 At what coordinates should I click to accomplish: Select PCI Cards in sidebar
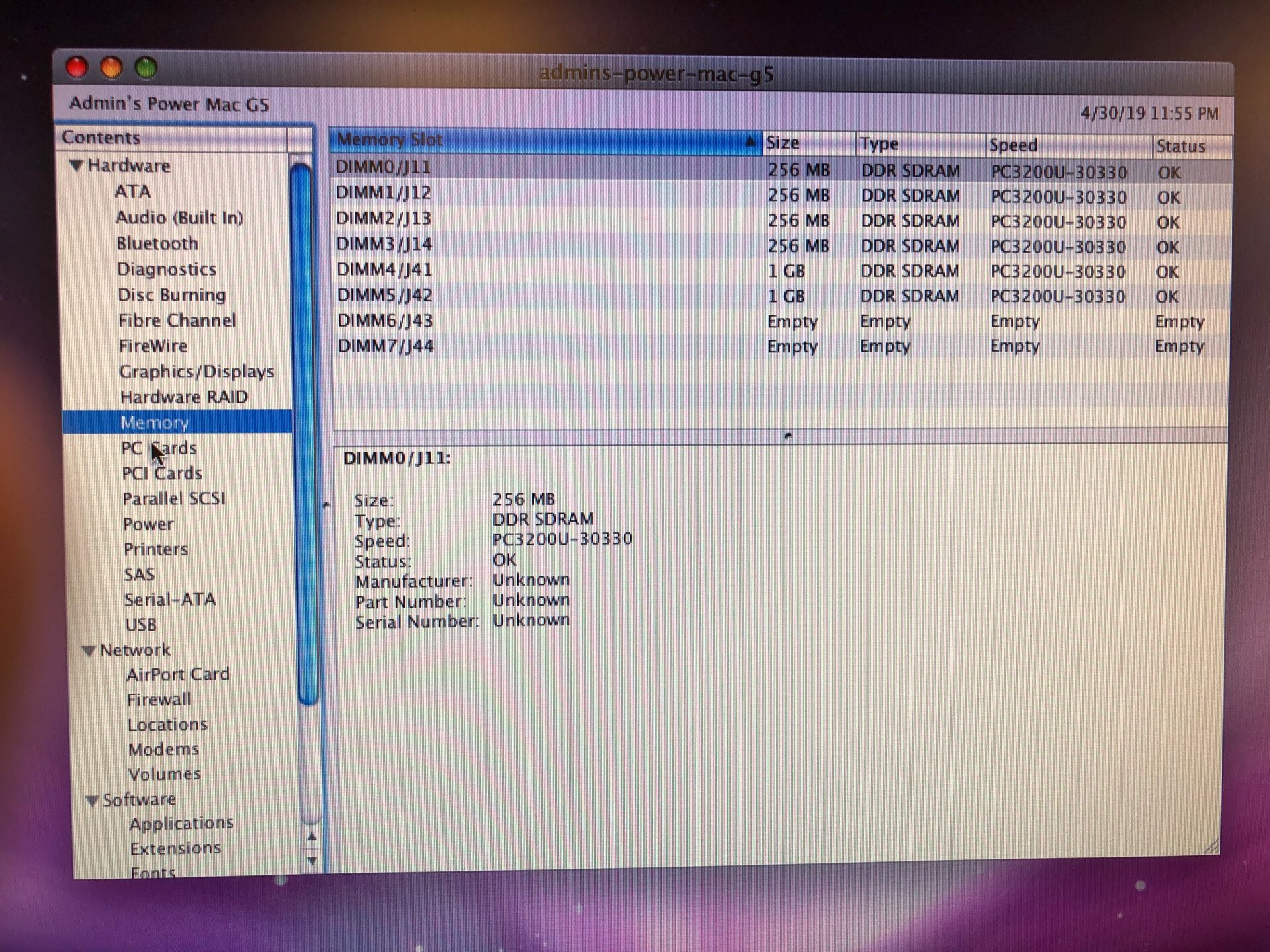point(162,473)
